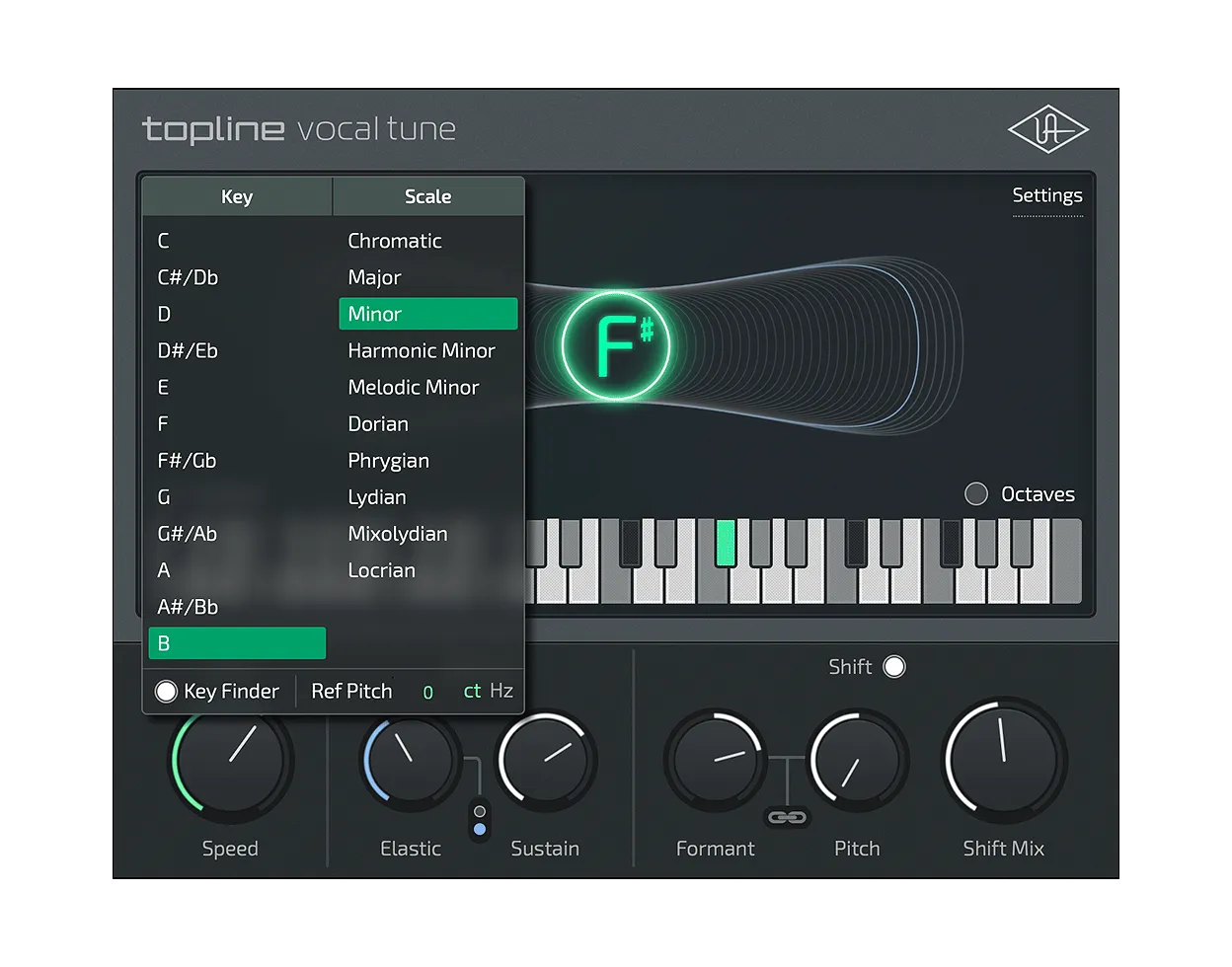The width and height of the screenshot is (1232, 967).
Task: Toggle the Shift switch
Action: point(894,667)
